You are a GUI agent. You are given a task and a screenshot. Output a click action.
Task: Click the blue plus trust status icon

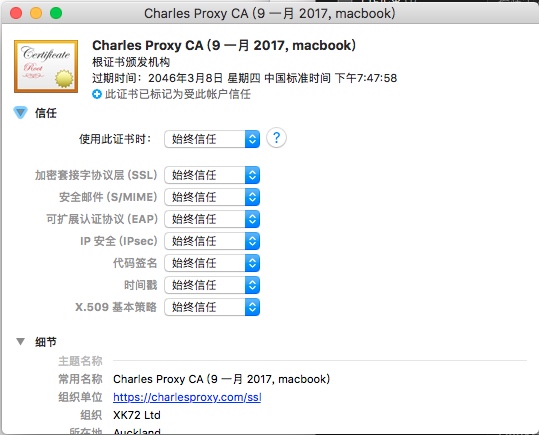point(97,94)
